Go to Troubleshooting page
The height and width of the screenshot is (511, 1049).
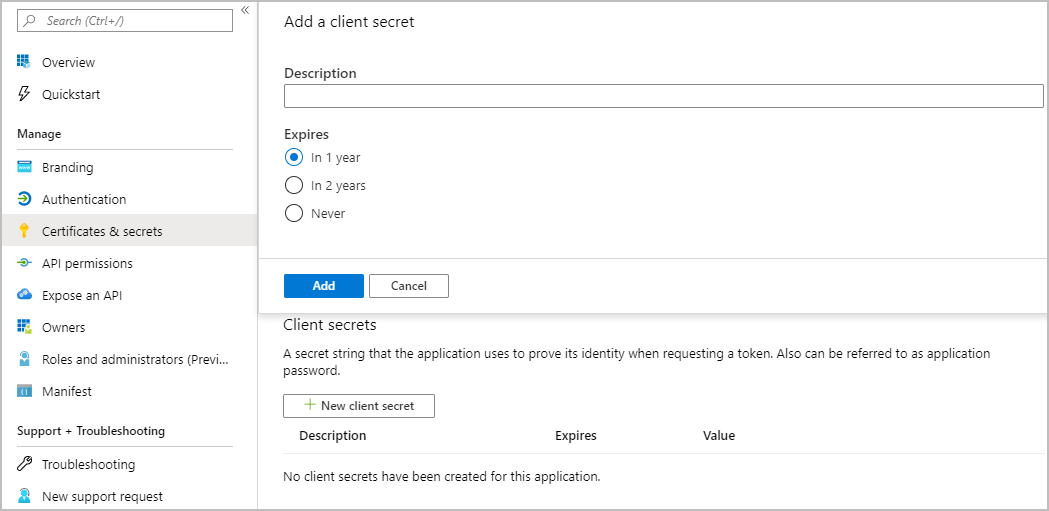88,464
